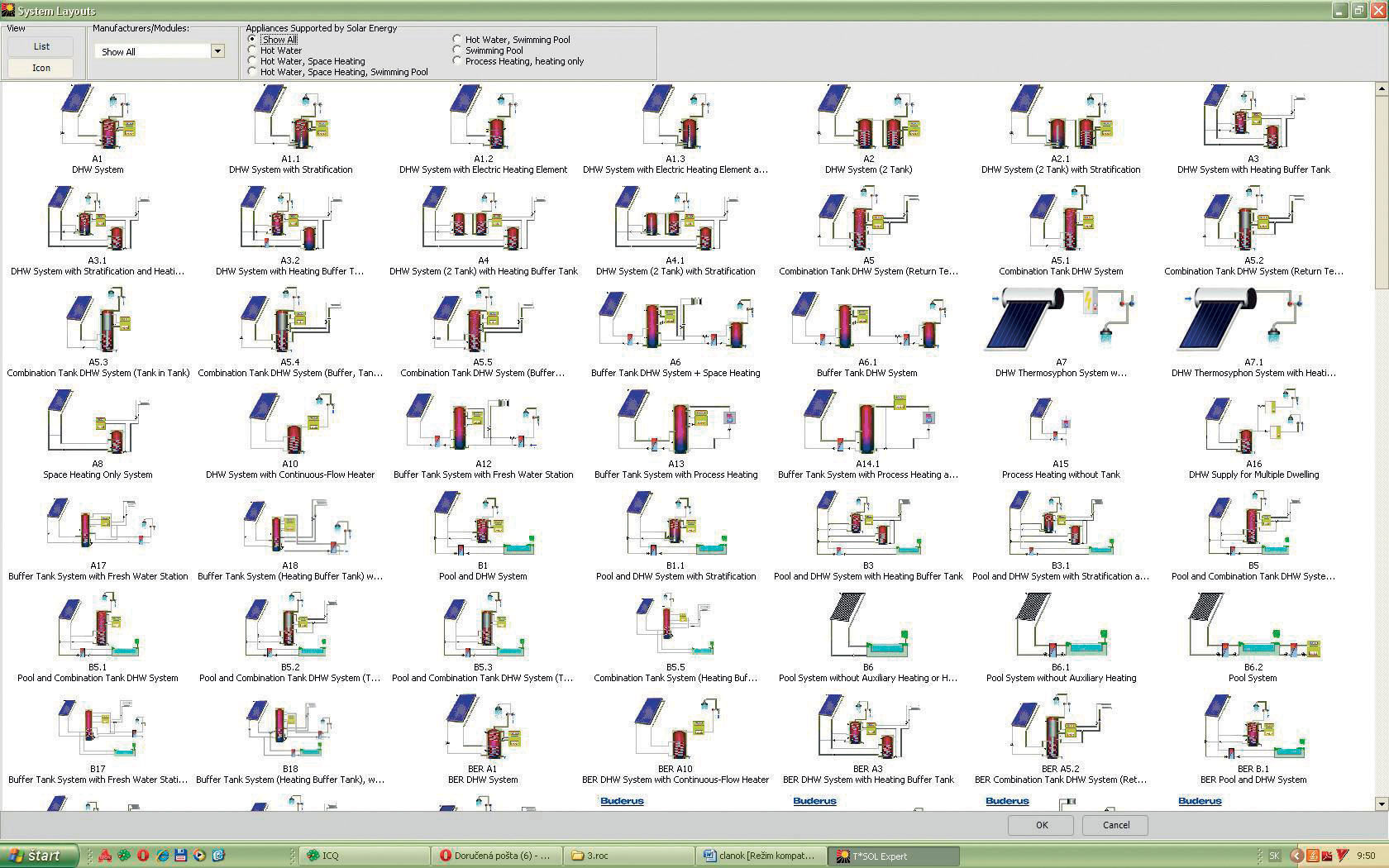The height and width of the screenshot is (868, 1389).
Task: Select the A1 DHW System layout icon
Action: 98,117
